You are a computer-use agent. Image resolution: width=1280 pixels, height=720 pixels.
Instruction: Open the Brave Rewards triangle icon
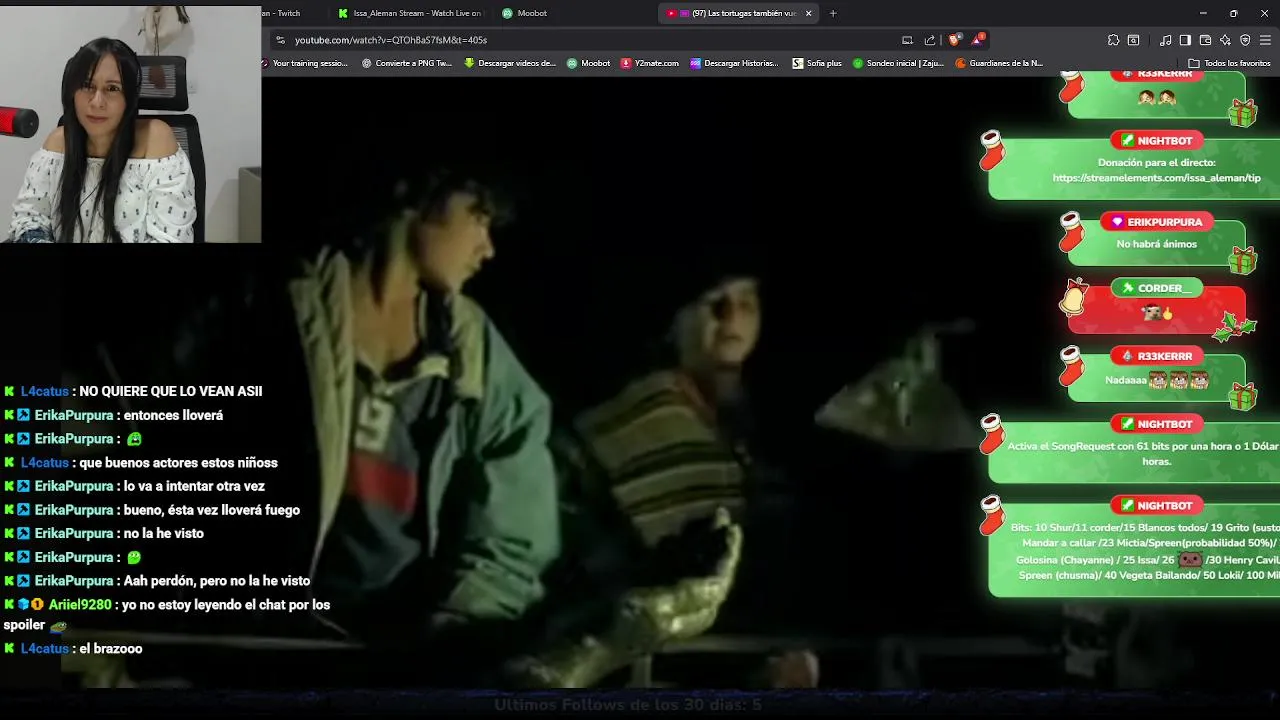[x=977, y=40]
